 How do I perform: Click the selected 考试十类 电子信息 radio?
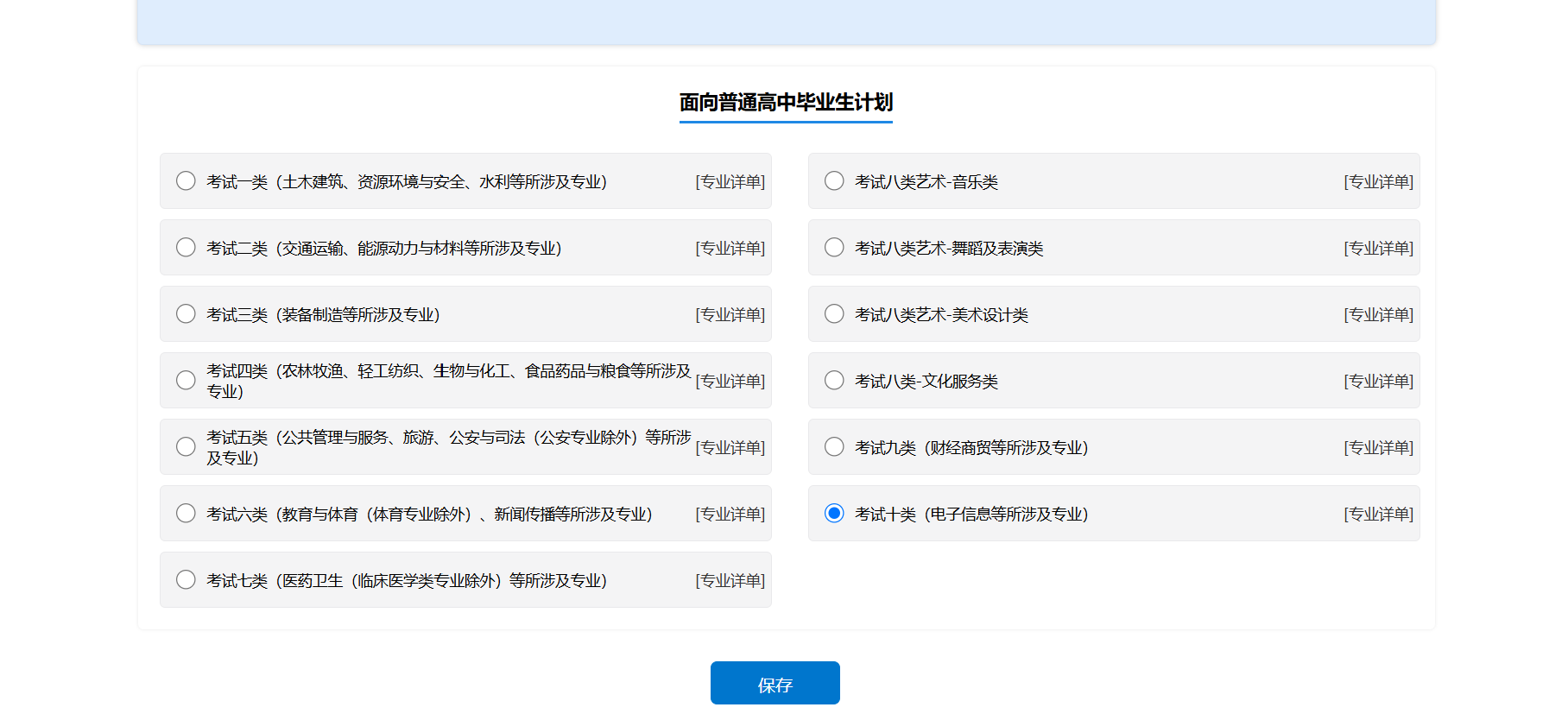(834, 514)
